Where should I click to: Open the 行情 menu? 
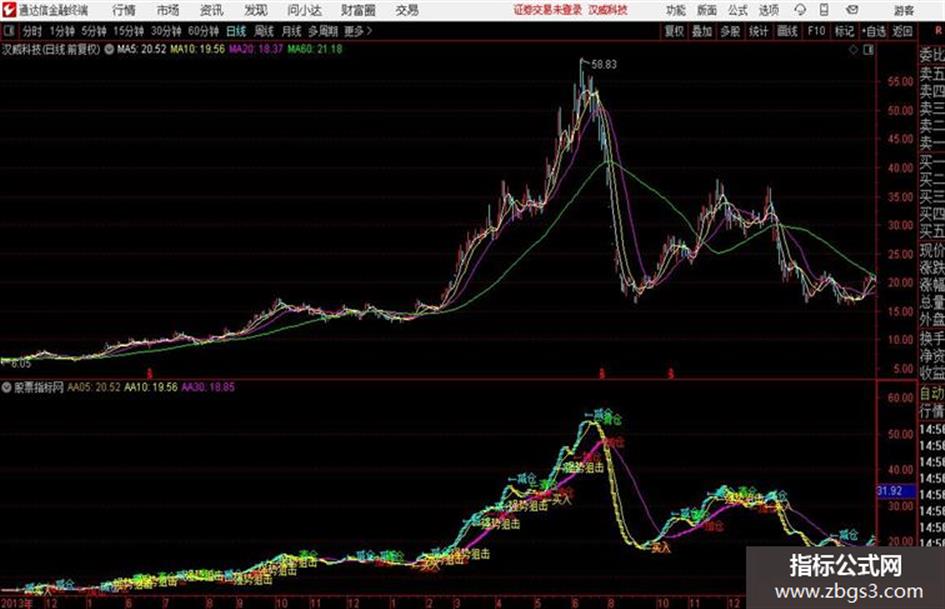coord(124,10)
